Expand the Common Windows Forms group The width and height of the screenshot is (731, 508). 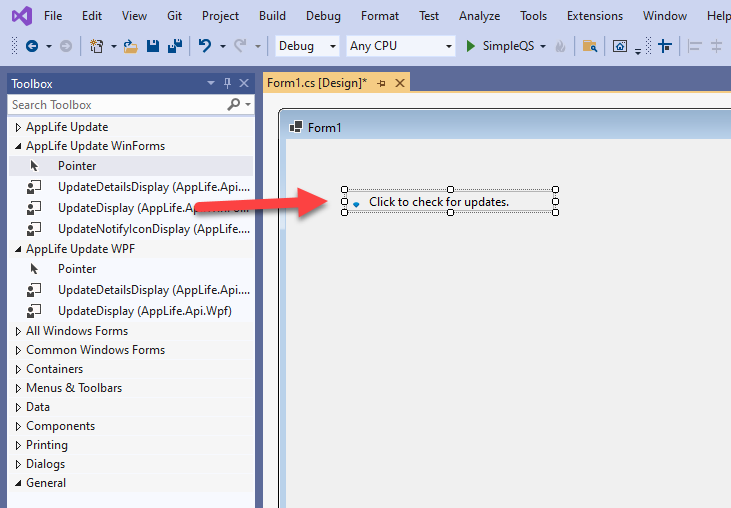[x=18, y=350]
